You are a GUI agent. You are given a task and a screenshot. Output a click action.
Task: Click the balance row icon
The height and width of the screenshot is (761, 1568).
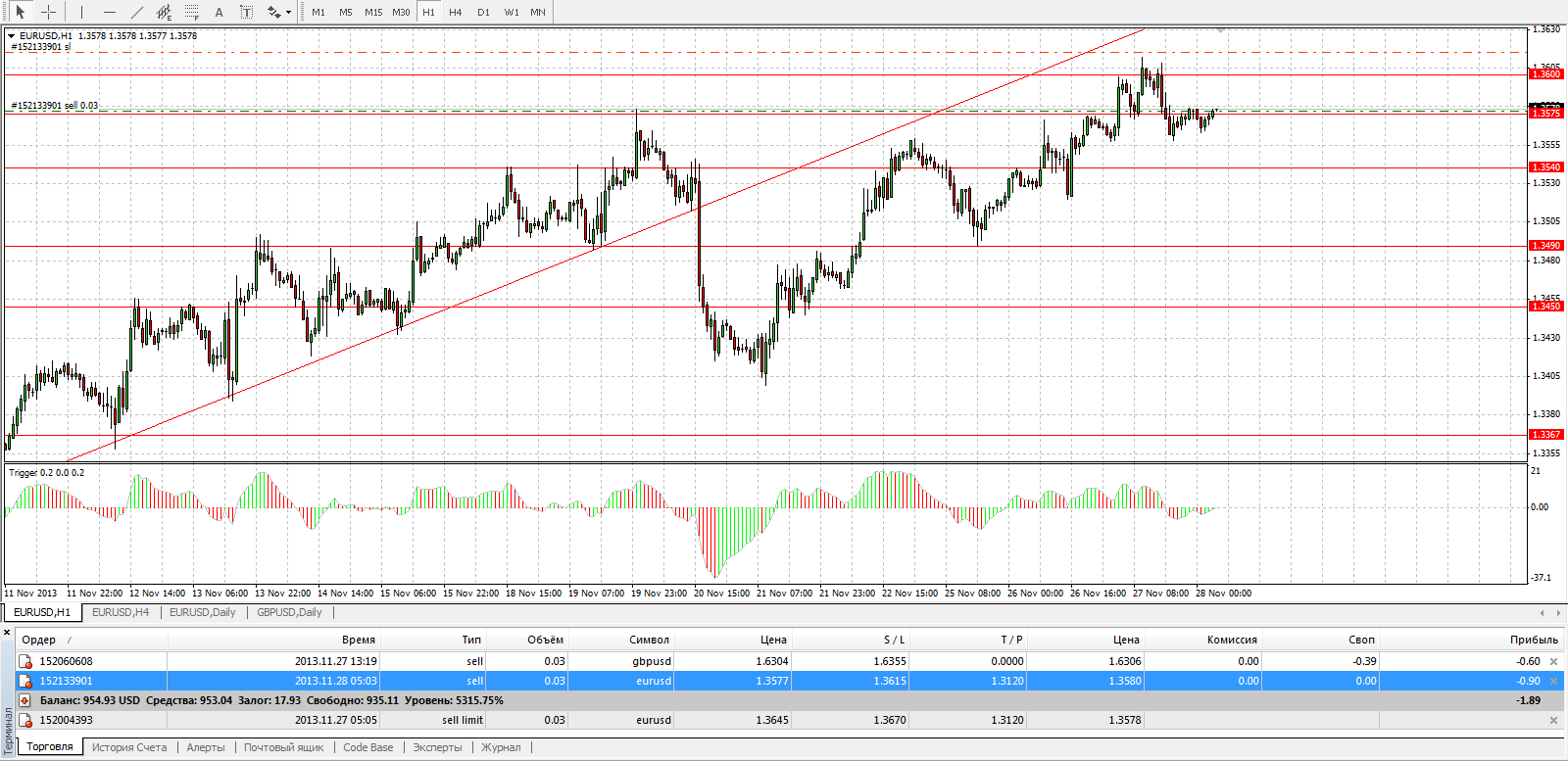coord(26,700)
